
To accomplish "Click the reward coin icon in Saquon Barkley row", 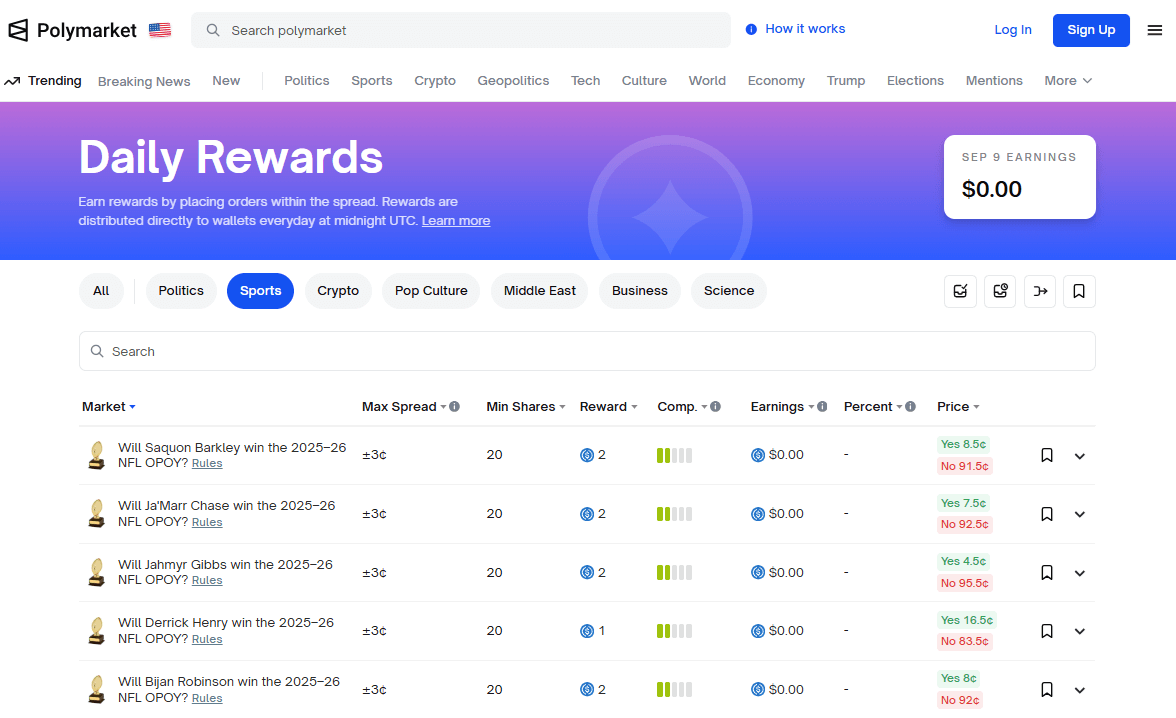I will tap(587, 455).
